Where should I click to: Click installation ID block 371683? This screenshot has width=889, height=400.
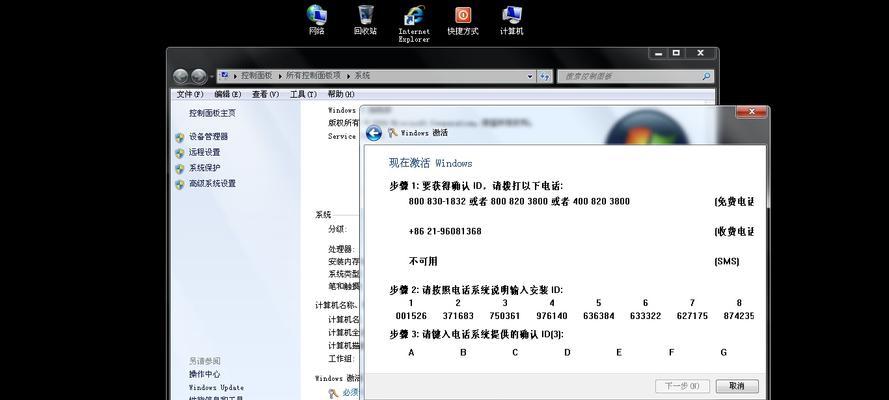coord(458,316)
